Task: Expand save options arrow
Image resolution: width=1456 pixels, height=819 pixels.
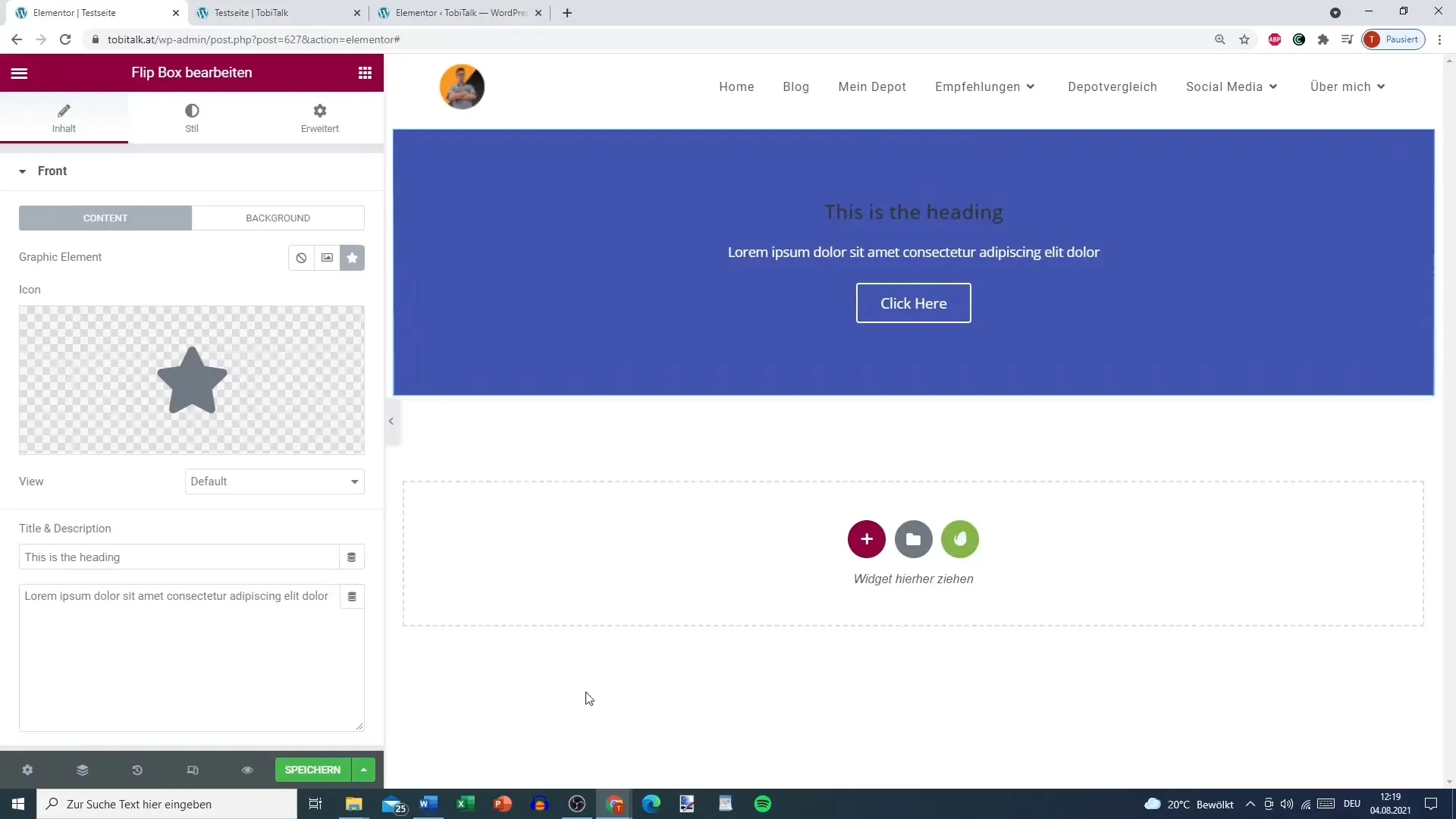Action: [364, 770]
